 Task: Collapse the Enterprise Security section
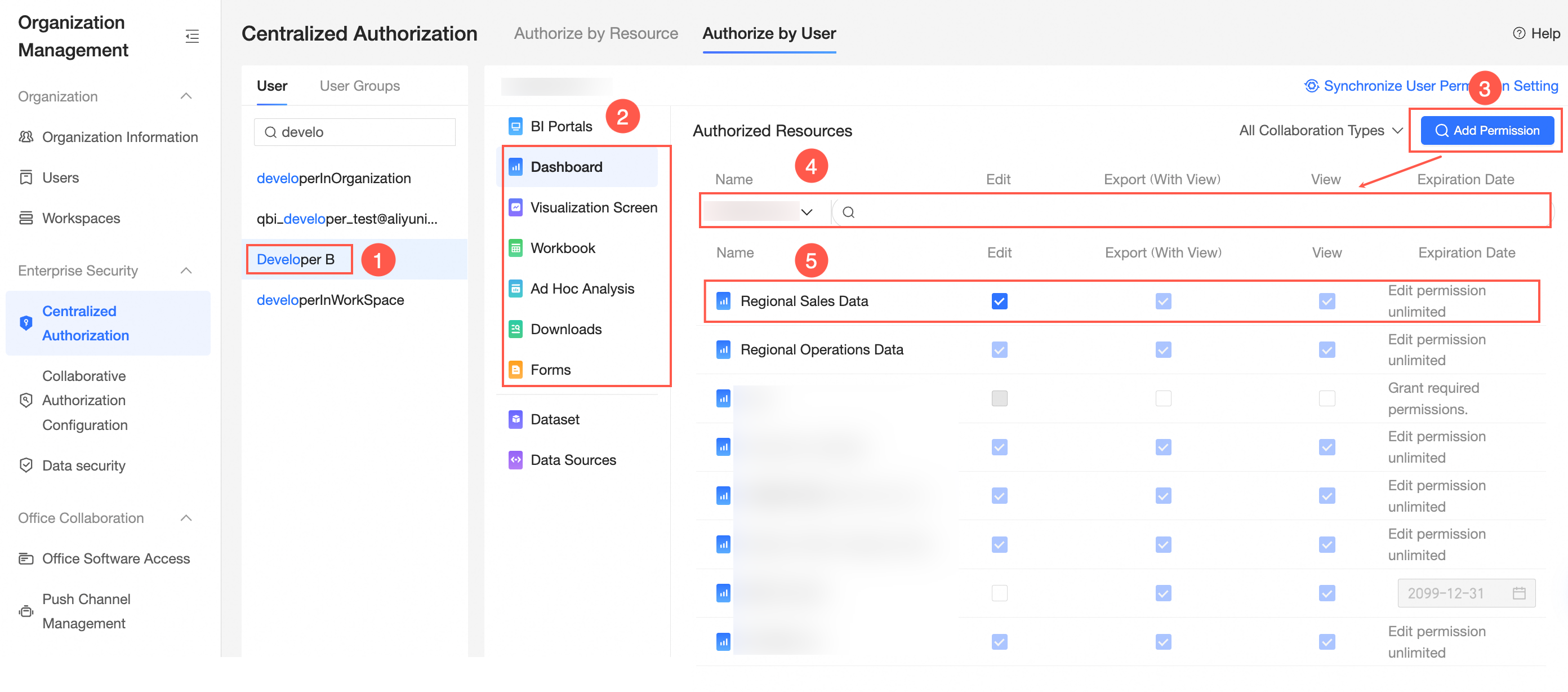click(186, 270)
